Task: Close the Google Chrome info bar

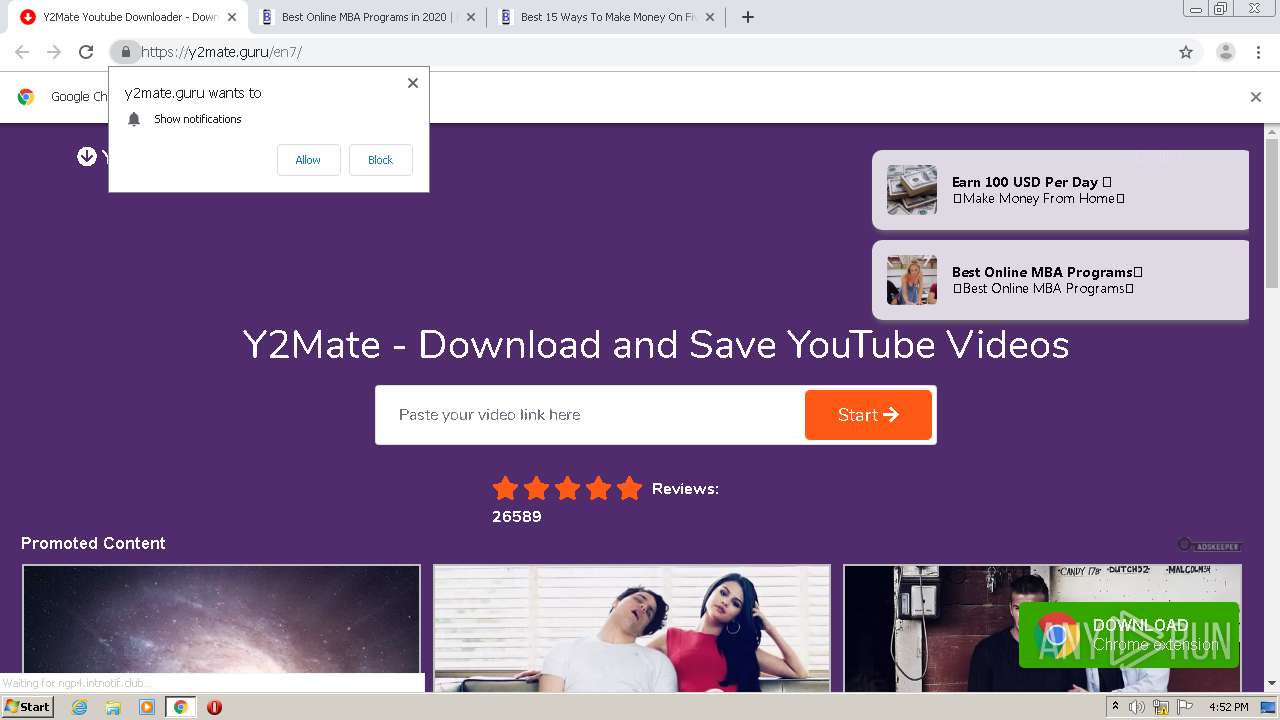Action: 1255,97
